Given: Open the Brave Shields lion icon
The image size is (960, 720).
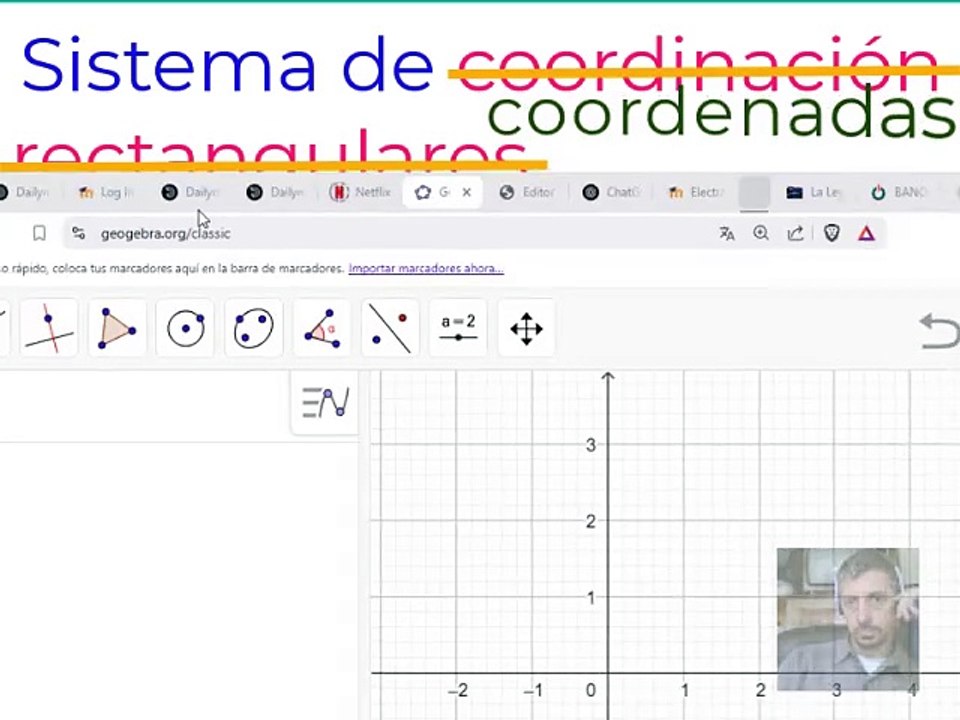Looking at the screenshot, I should point(831,233).
